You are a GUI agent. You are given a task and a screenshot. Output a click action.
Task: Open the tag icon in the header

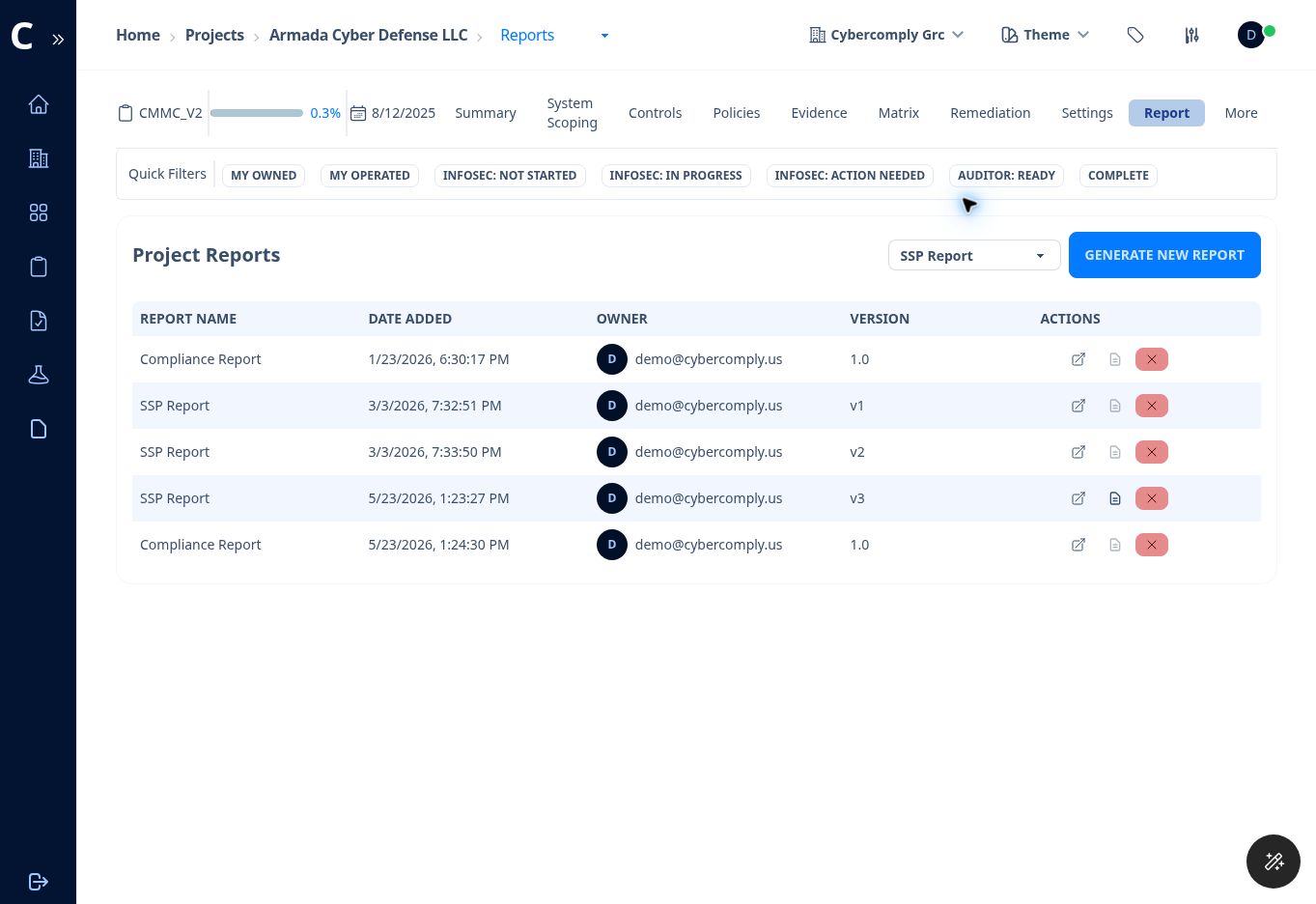click(1135, 35)
